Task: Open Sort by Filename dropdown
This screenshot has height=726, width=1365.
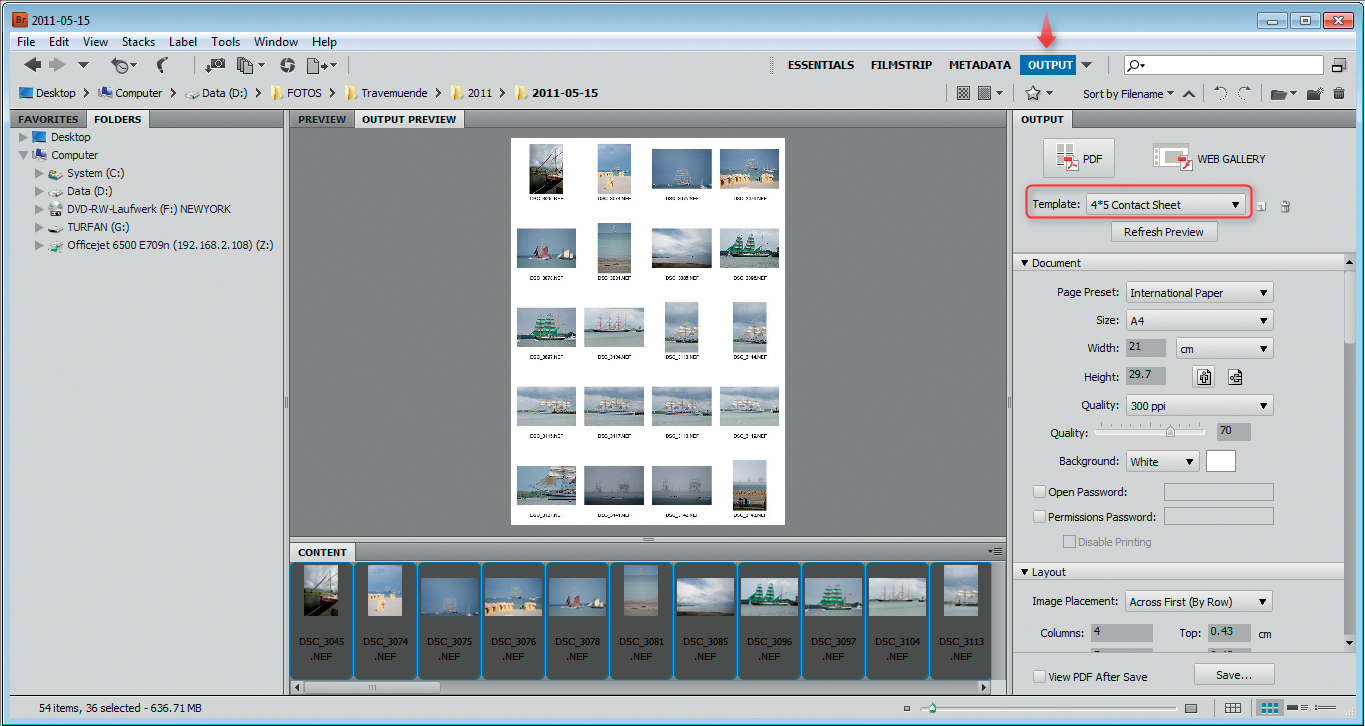Action: coord(1128,94)
